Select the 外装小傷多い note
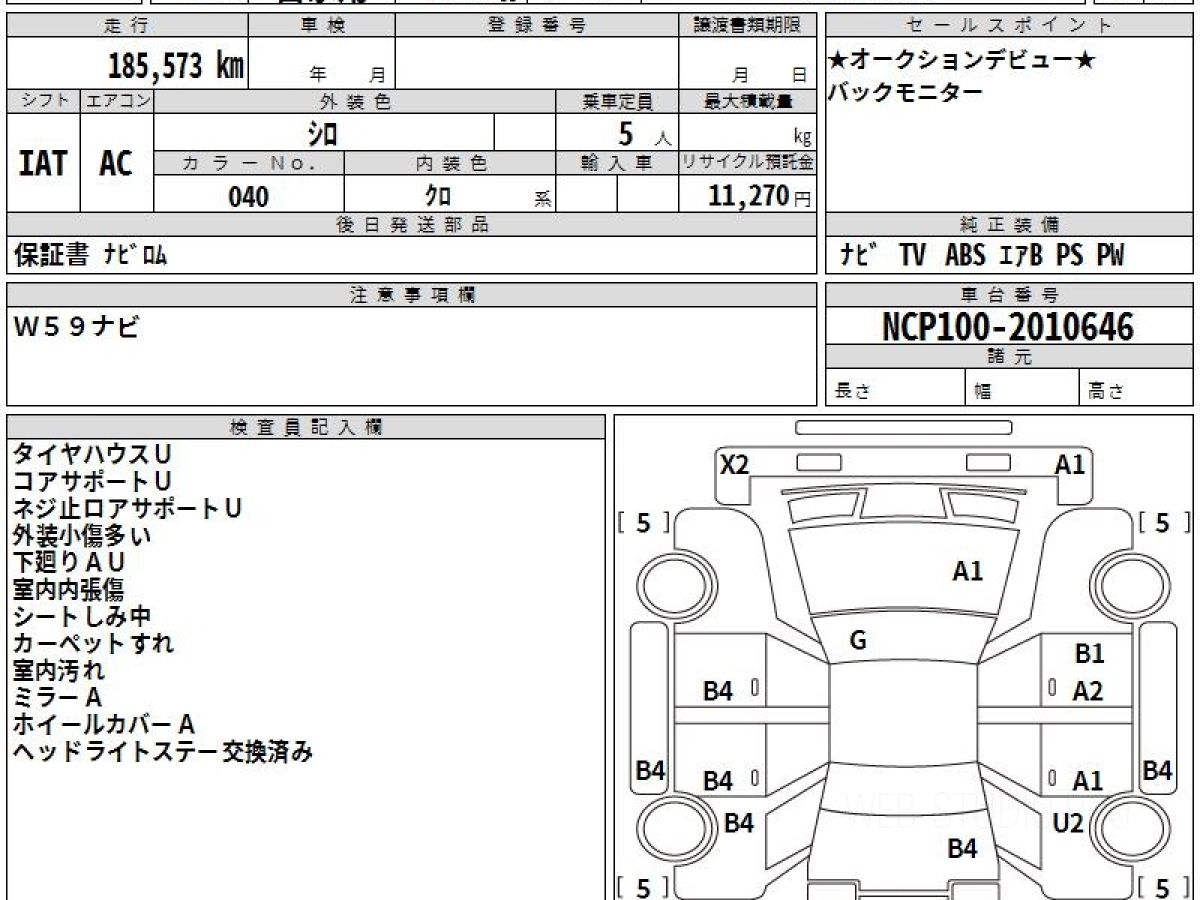 click(82, 535)
